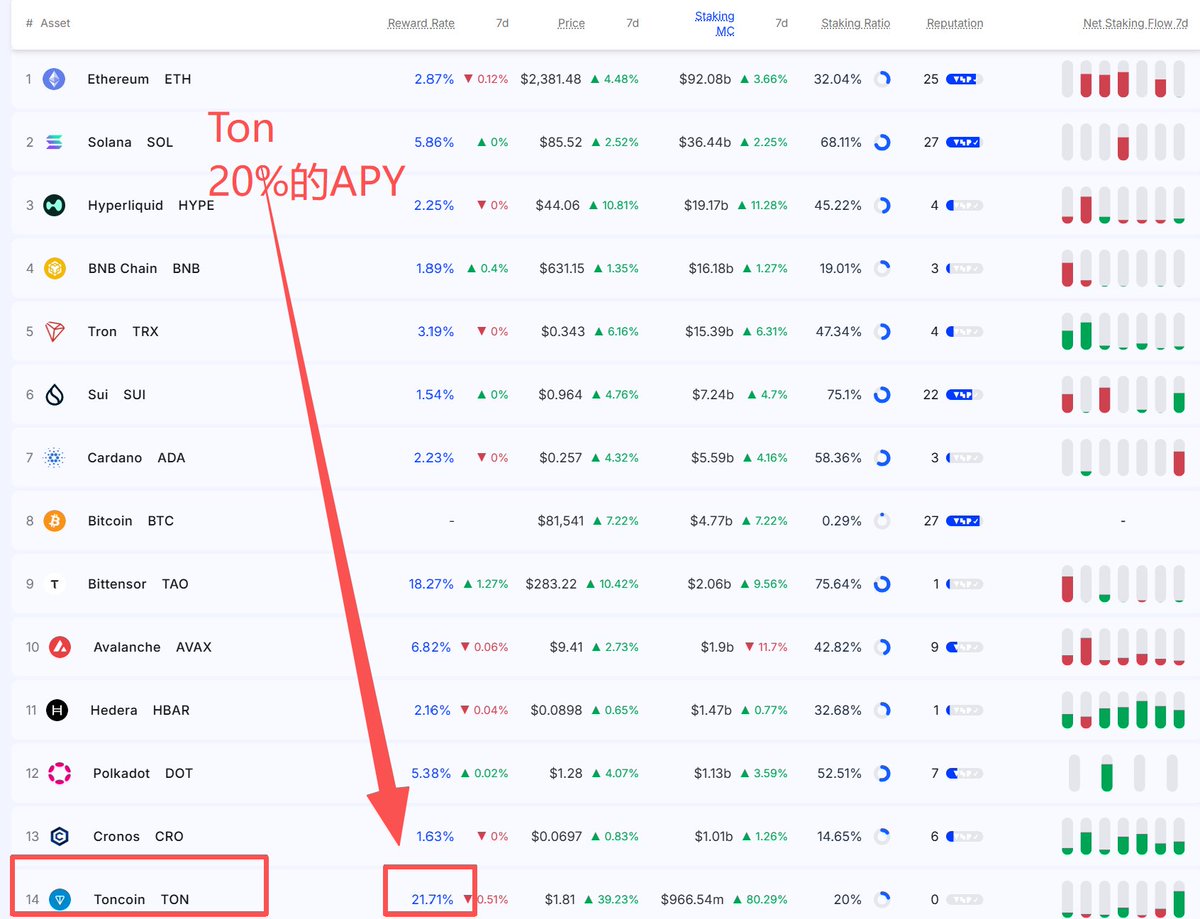Click Polkadot's 5.38% reward rate
This screenshot has width=1200, height=919.
(431, 773)
